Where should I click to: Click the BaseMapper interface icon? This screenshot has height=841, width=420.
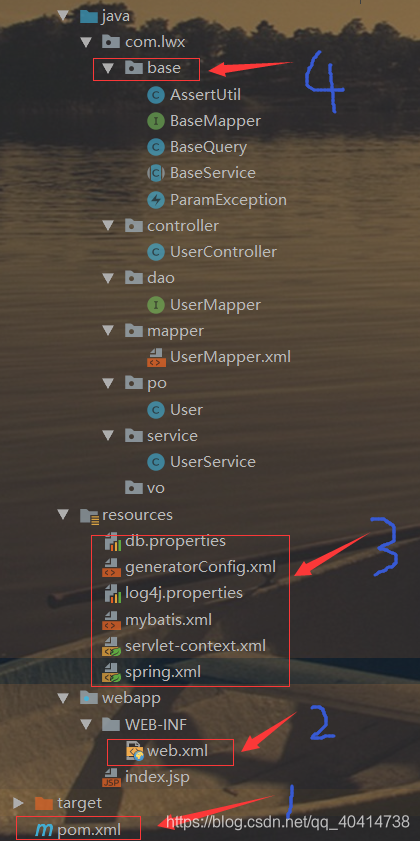point(156,122)
